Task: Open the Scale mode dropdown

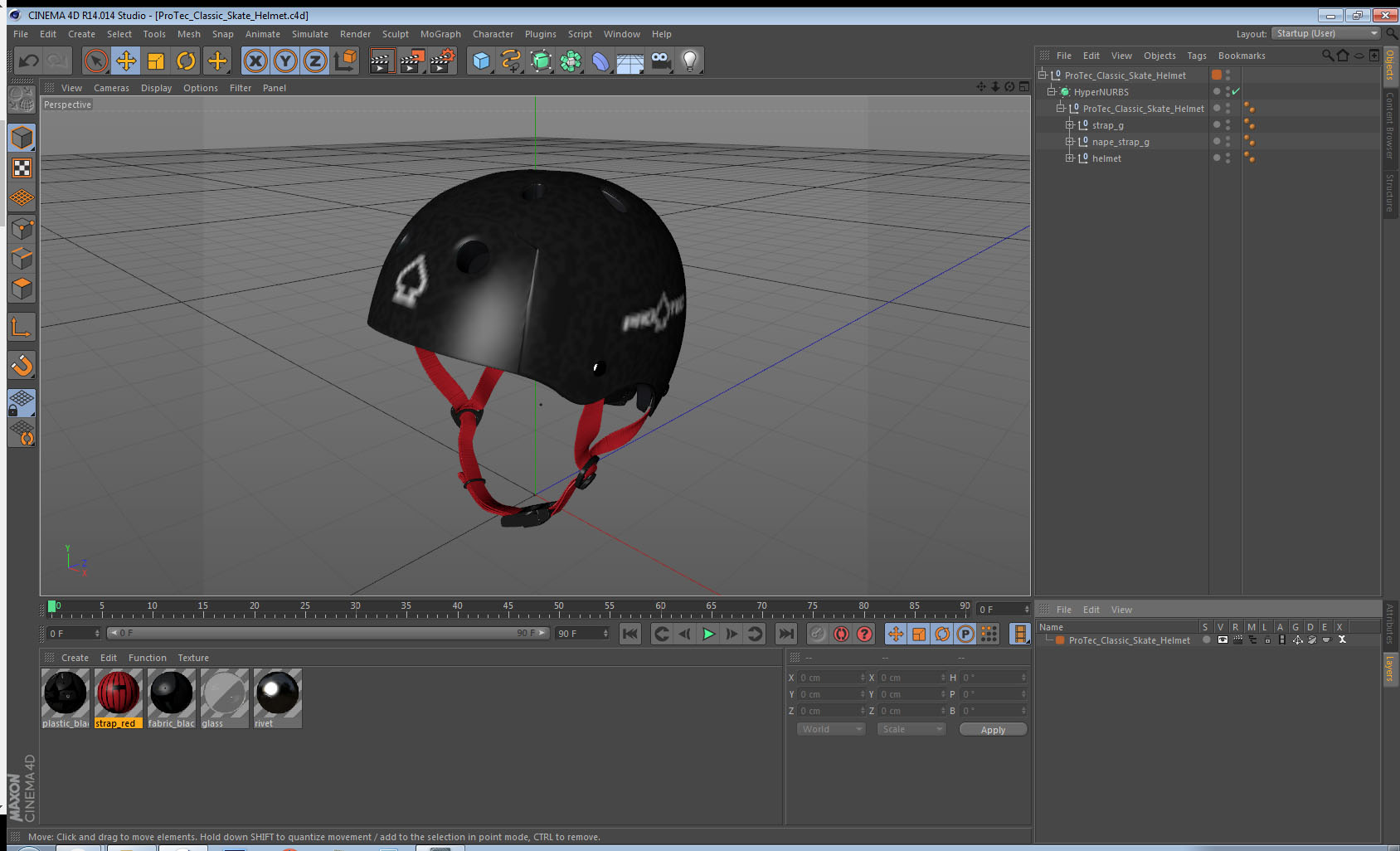Action: click(x=911, y=729)
